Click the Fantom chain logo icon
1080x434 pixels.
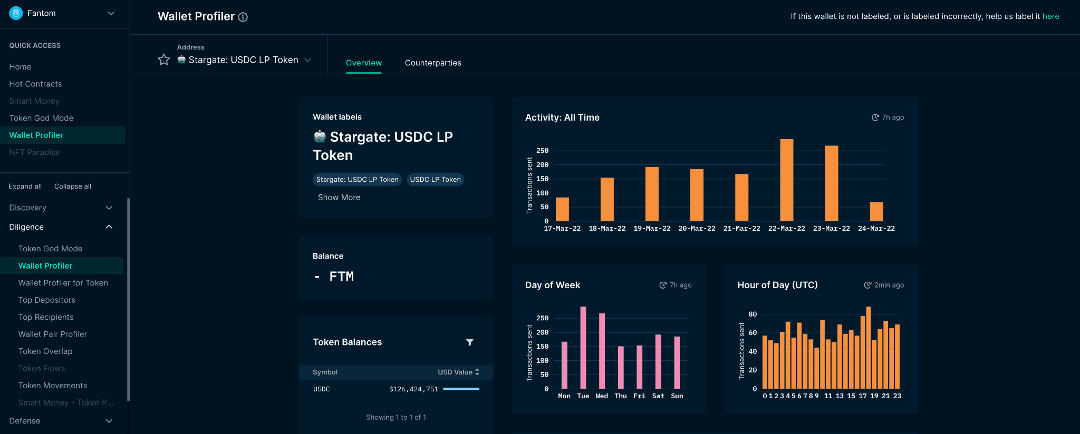coord(15,14)
